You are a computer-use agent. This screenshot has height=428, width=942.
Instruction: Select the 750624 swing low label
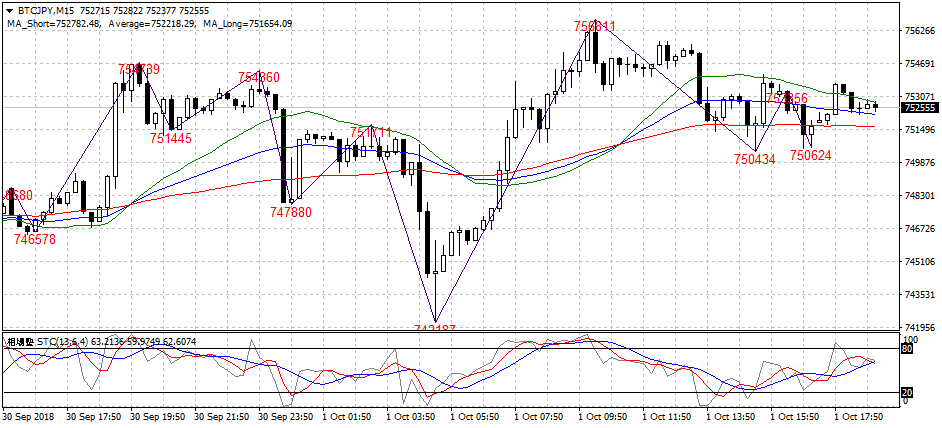(811, 155)
